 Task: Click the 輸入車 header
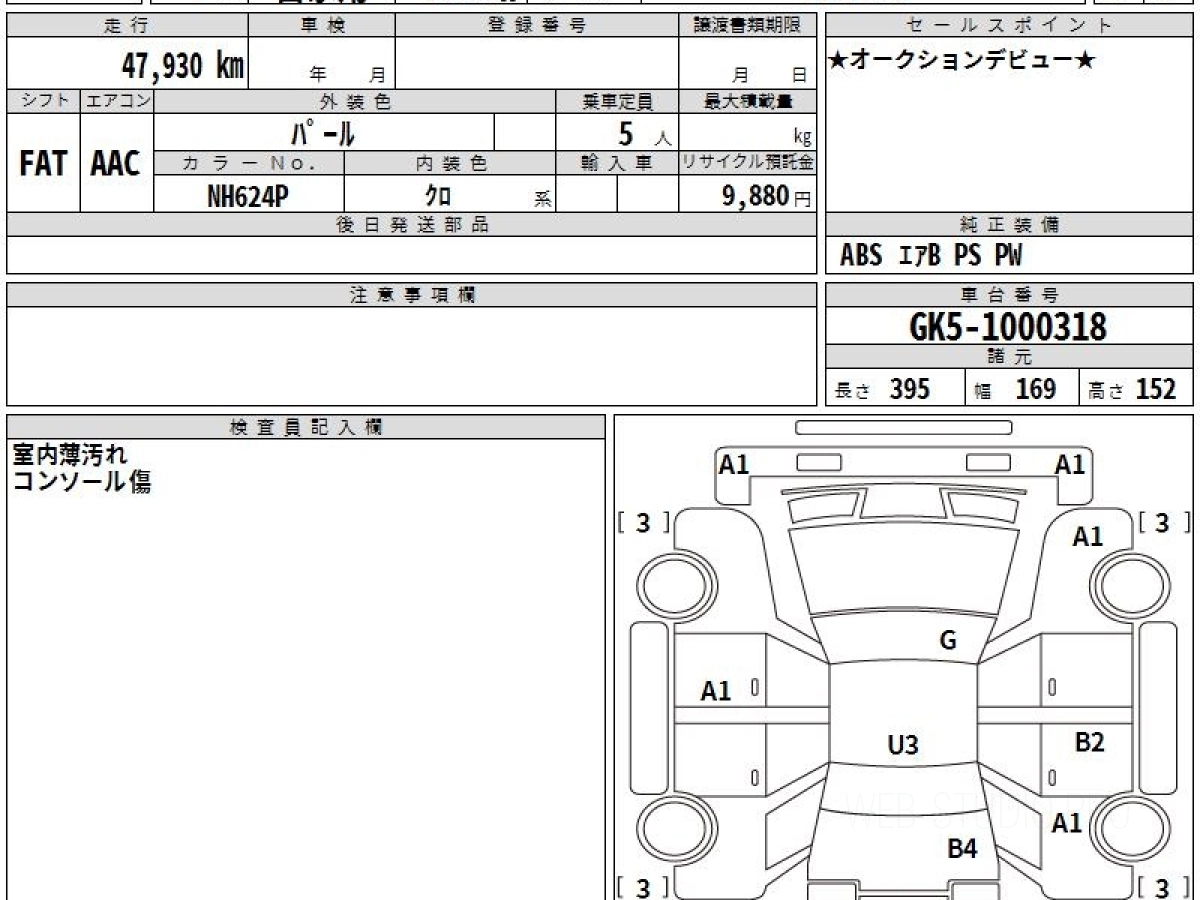point(617,163)
